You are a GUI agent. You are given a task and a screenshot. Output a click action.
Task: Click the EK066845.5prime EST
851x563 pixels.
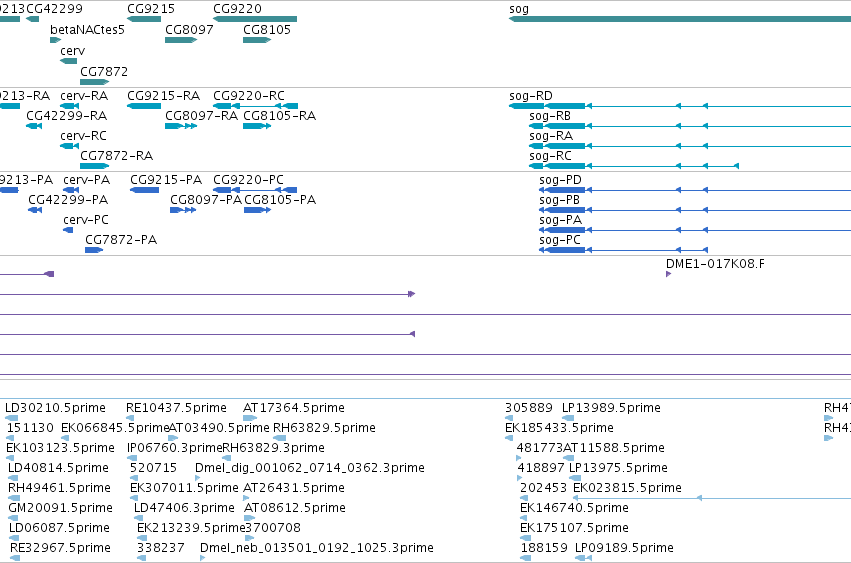(66, 438)
